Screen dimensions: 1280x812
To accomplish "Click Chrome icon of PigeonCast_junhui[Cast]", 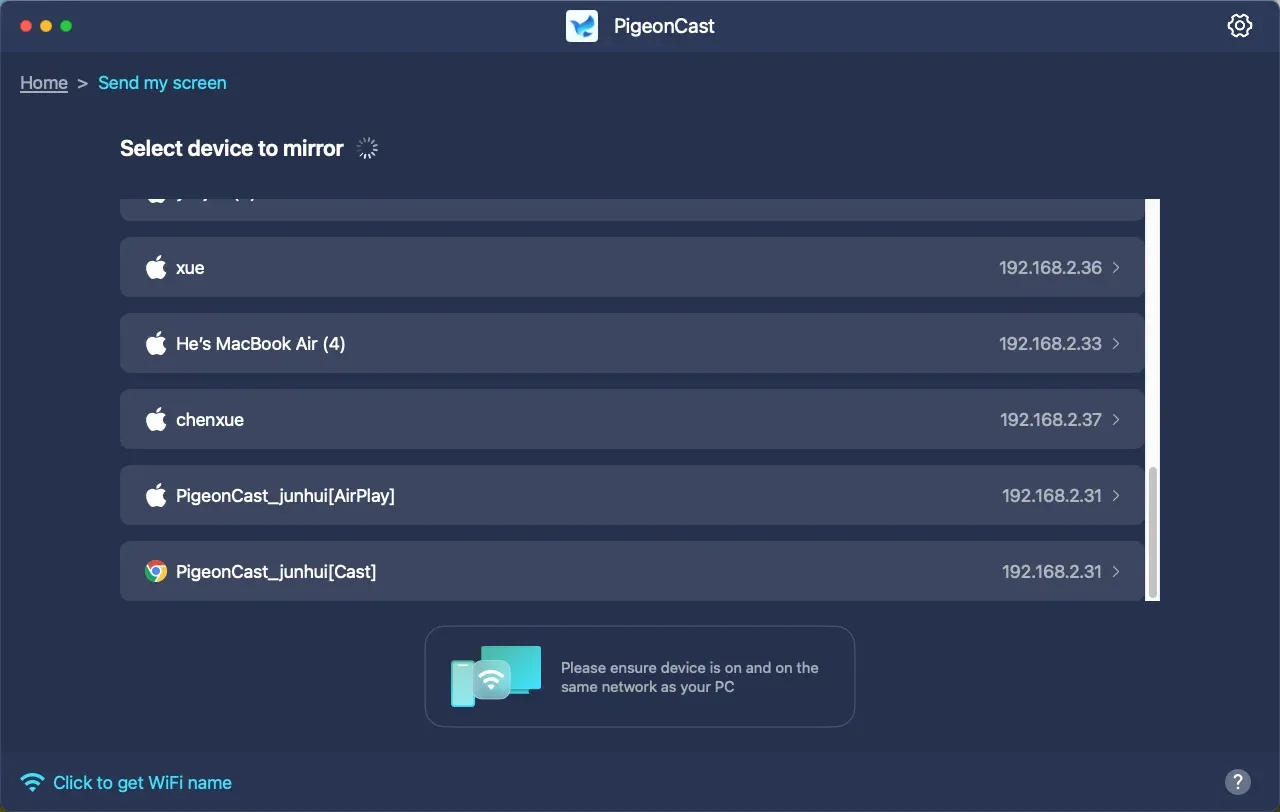I will click(156, 571).
